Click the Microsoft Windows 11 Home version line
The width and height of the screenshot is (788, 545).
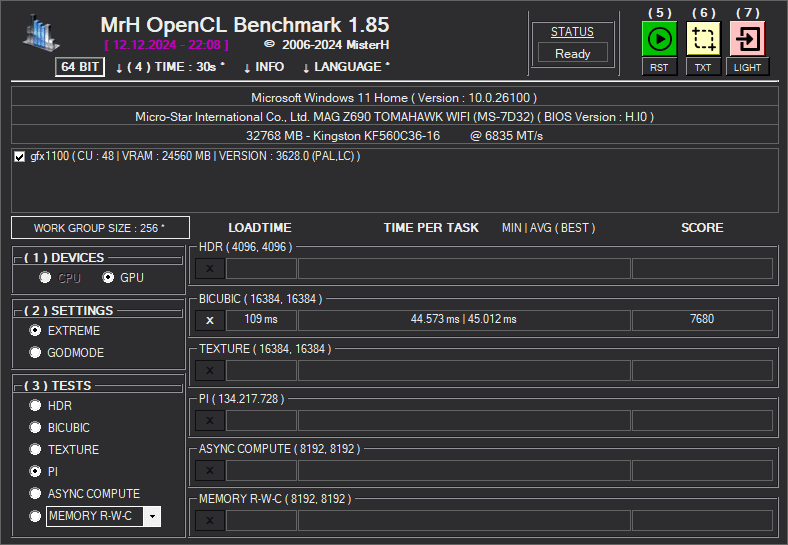(395, 98)
